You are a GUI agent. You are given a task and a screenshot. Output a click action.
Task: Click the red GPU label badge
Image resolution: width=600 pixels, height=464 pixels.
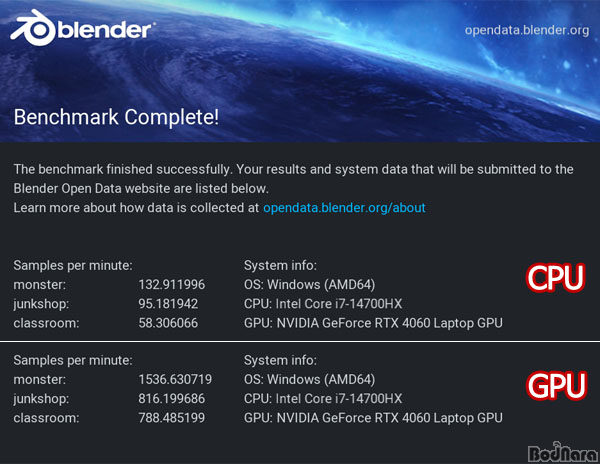click(x=556, y=386)
